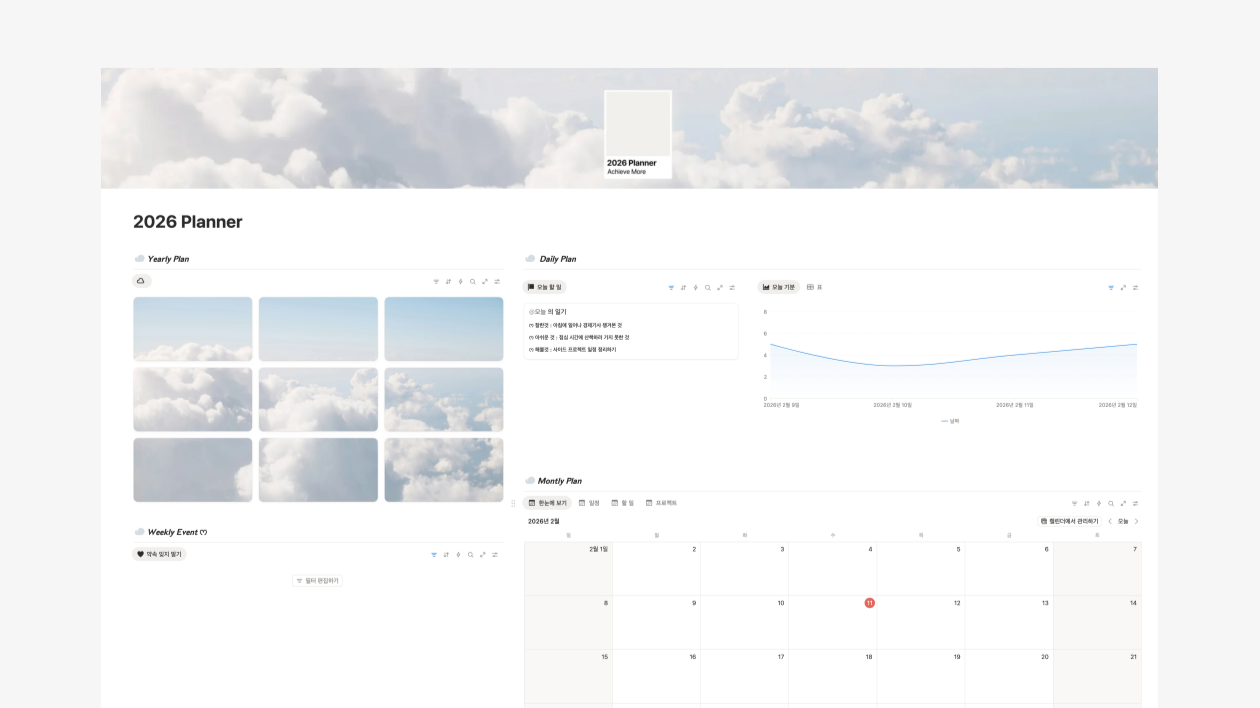
Task: Click the drag handle left of Monthly Plan tabs
Action: [514, 503]
